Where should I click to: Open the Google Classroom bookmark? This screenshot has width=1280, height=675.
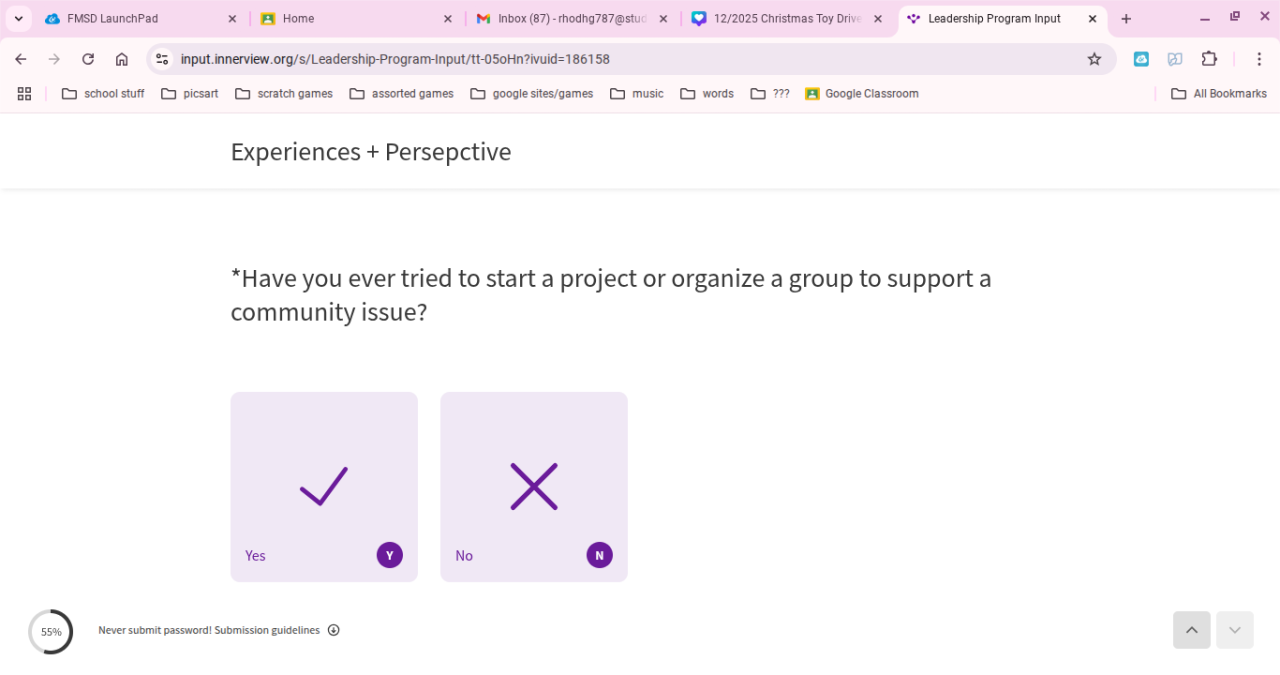pos(861,94)
